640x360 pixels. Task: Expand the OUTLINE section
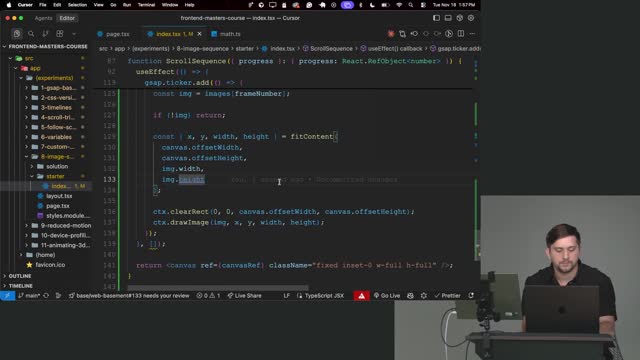coord(20,276)
